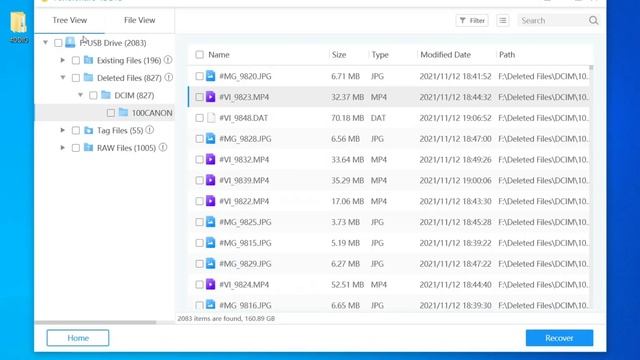Viewport: 640px width, 360px height.
Task: Click the image icon of #MG_9825.JPG
Action: [211, 222]
